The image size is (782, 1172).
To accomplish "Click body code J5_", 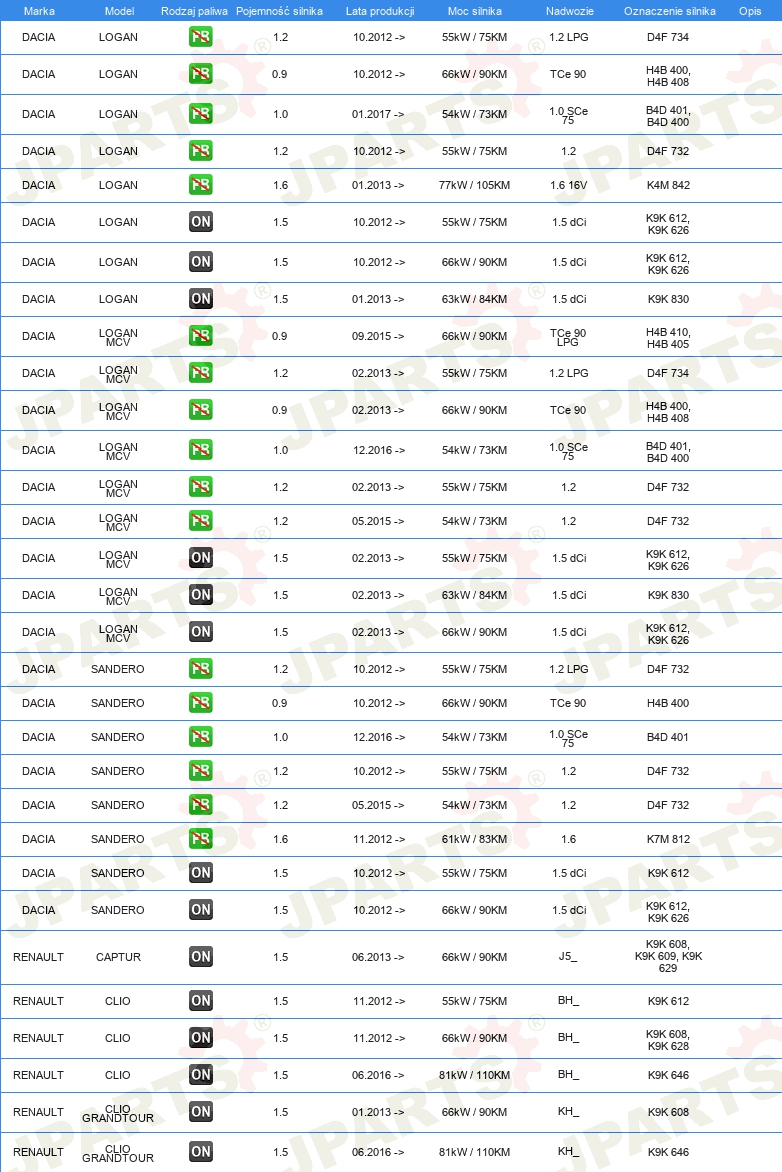I will point(568,956).
